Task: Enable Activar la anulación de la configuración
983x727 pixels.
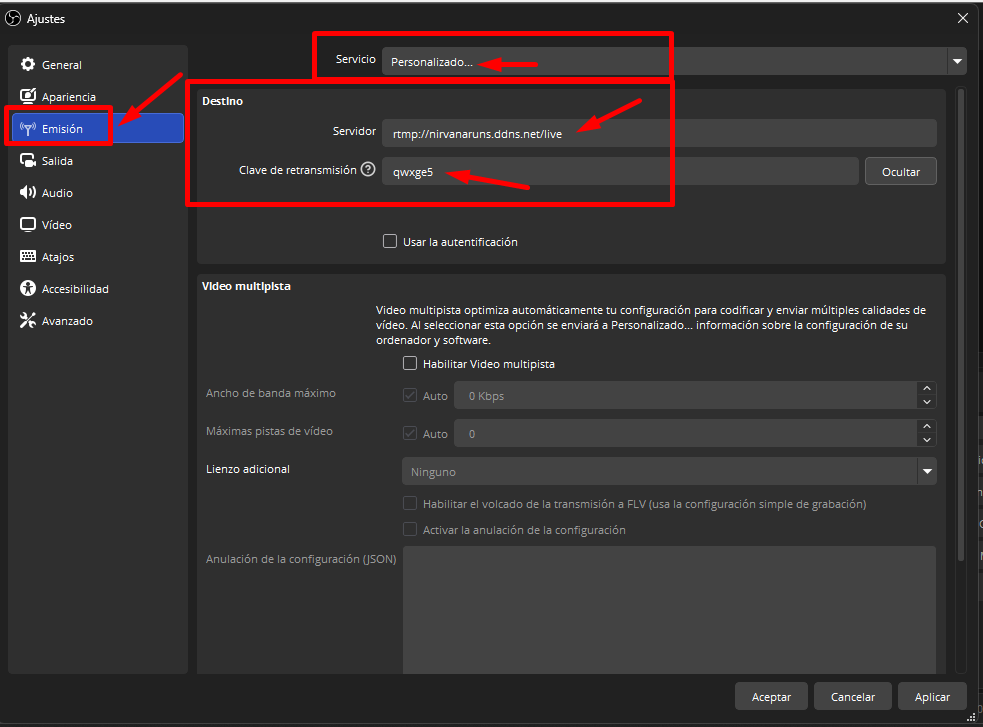Action: click(410, 529)
